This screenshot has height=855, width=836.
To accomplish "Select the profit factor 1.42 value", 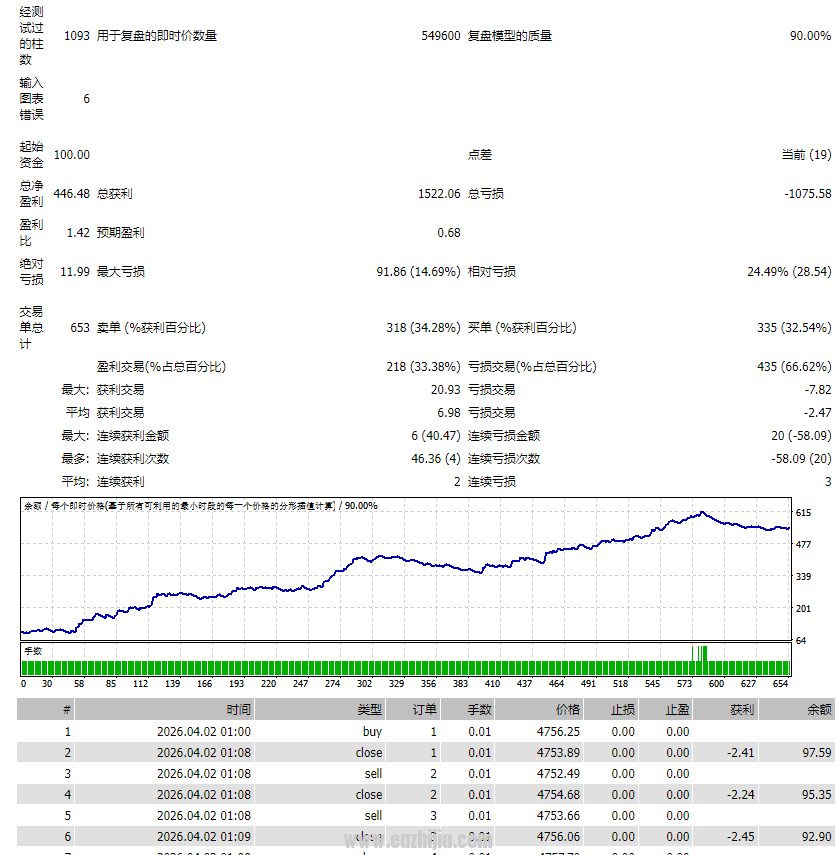I will tap(78, 233).
